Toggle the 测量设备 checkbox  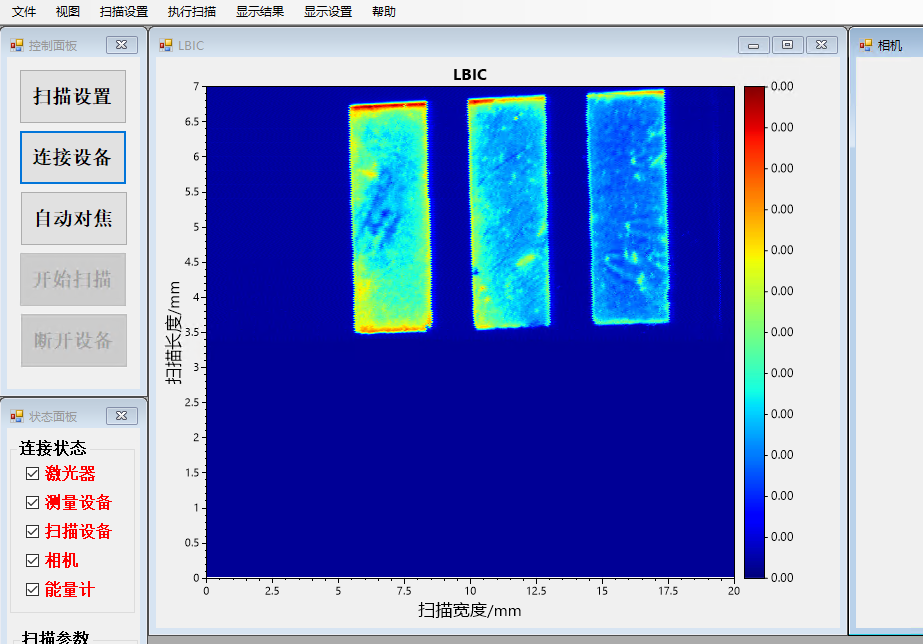click(x=32, y=502)
